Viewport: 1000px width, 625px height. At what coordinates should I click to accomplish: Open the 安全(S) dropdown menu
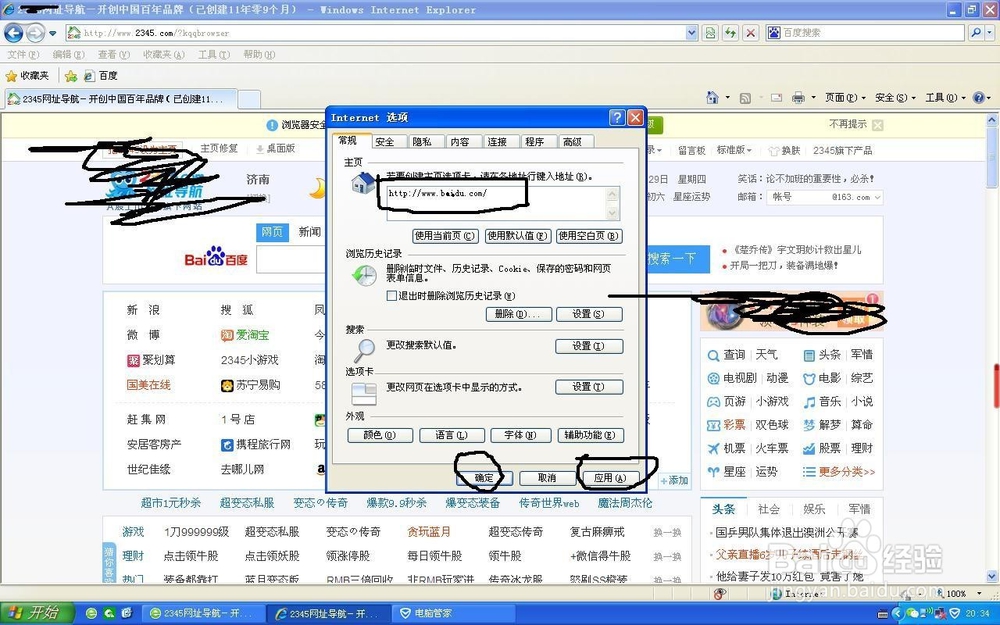click(895, 98)
